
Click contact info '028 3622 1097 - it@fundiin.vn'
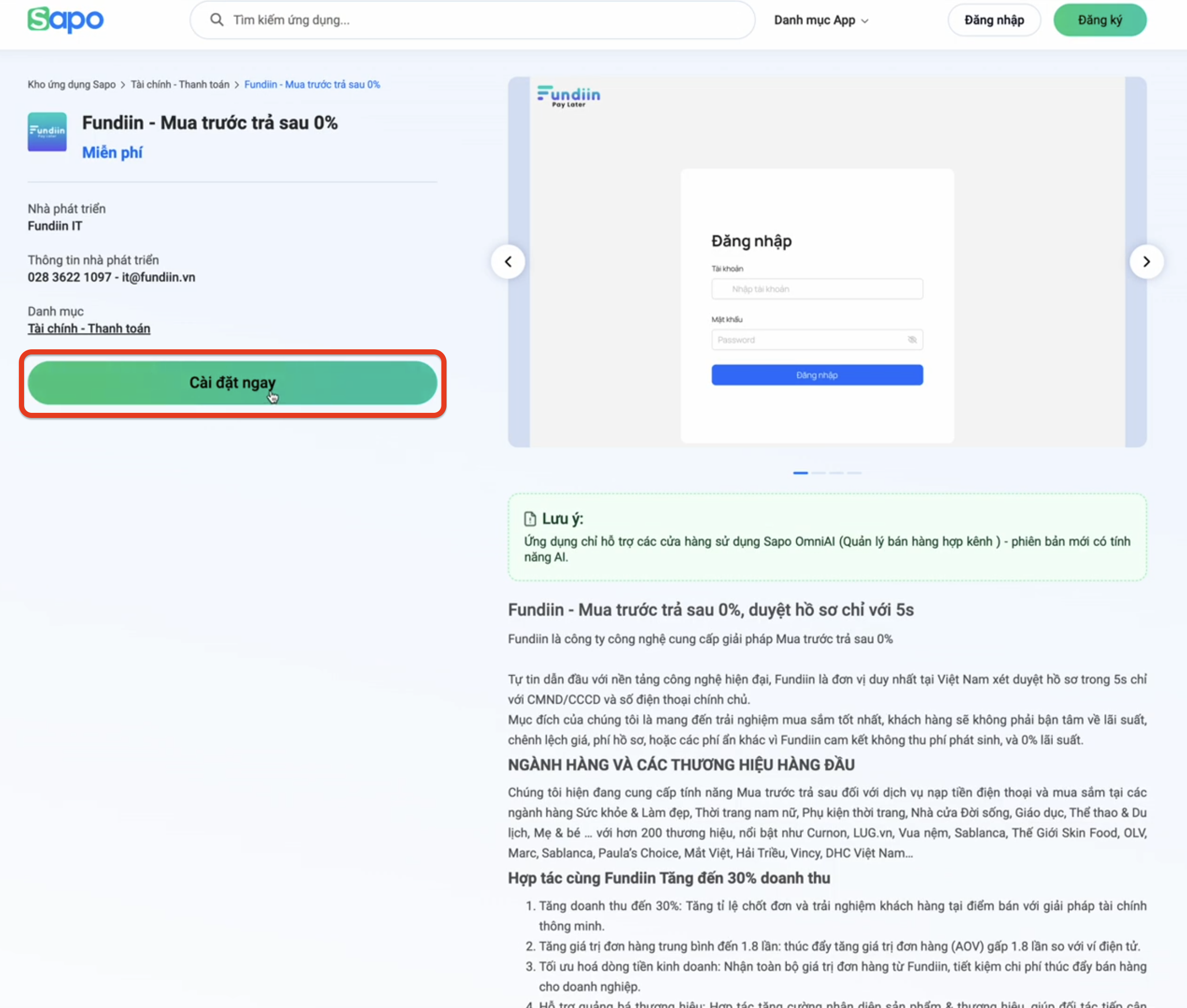(112, 277)
